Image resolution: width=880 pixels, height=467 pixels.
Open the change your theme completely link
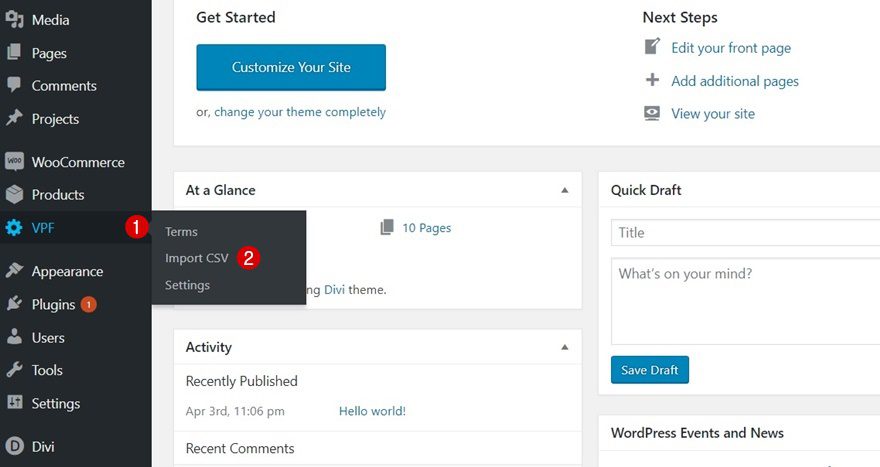tap(299, 112)
